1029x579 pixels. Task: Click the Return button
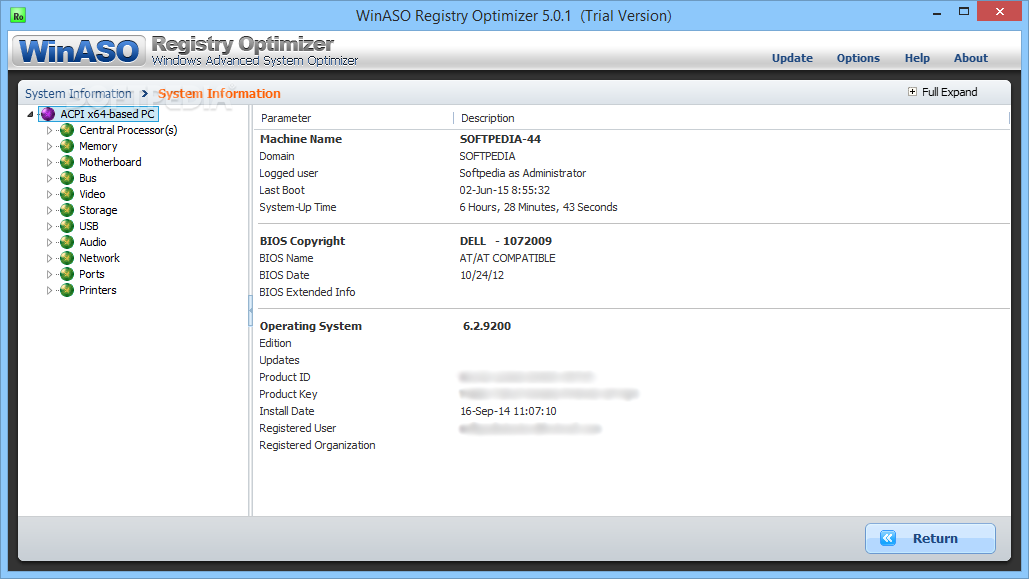click(930, 538)
